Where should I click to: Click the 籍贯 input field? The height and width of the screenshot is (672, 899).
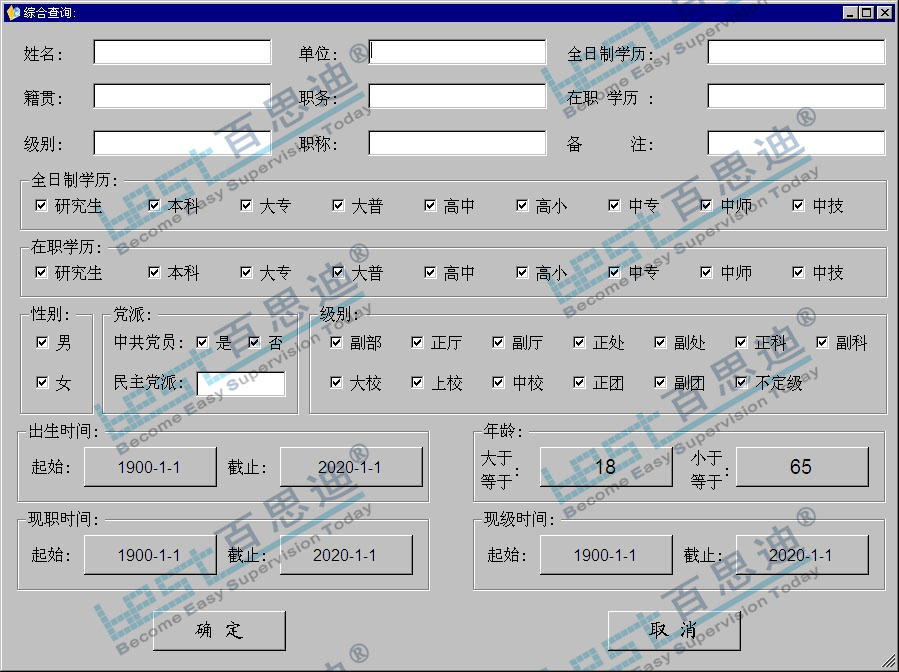[x=182, y=96]
